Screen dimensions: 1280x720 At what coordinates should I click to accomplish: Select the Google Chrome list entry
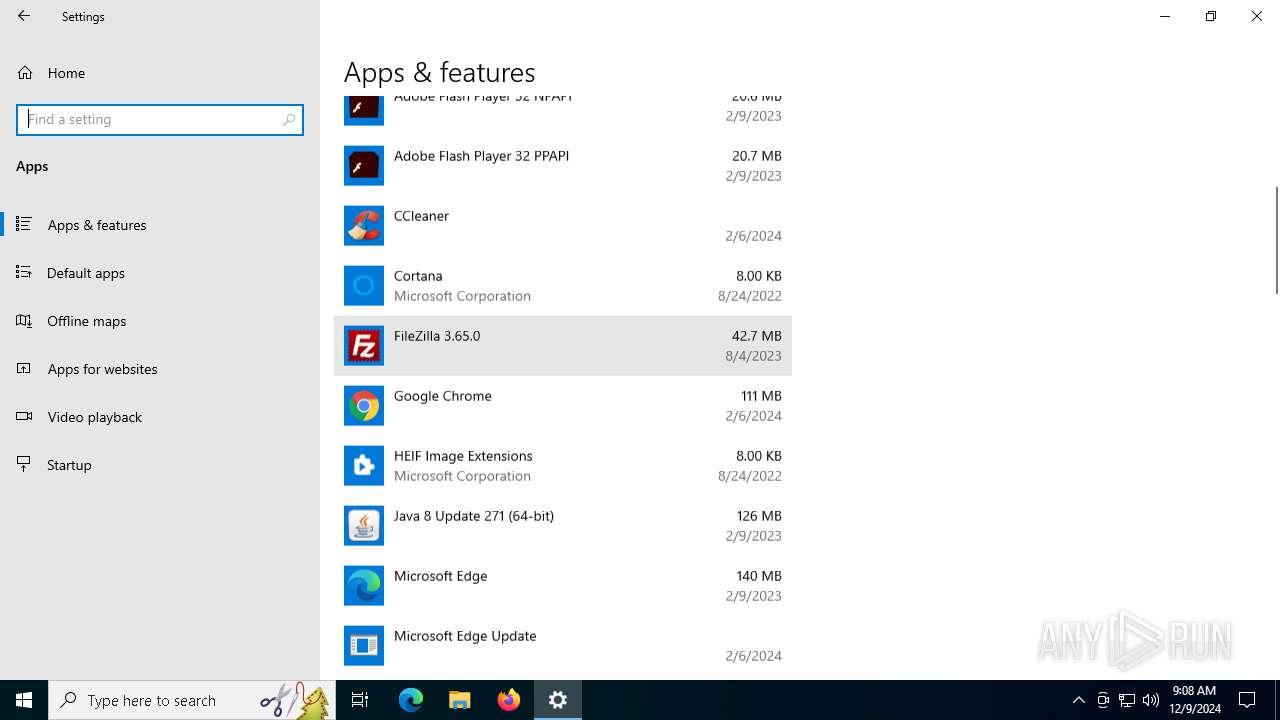[563, 406]
